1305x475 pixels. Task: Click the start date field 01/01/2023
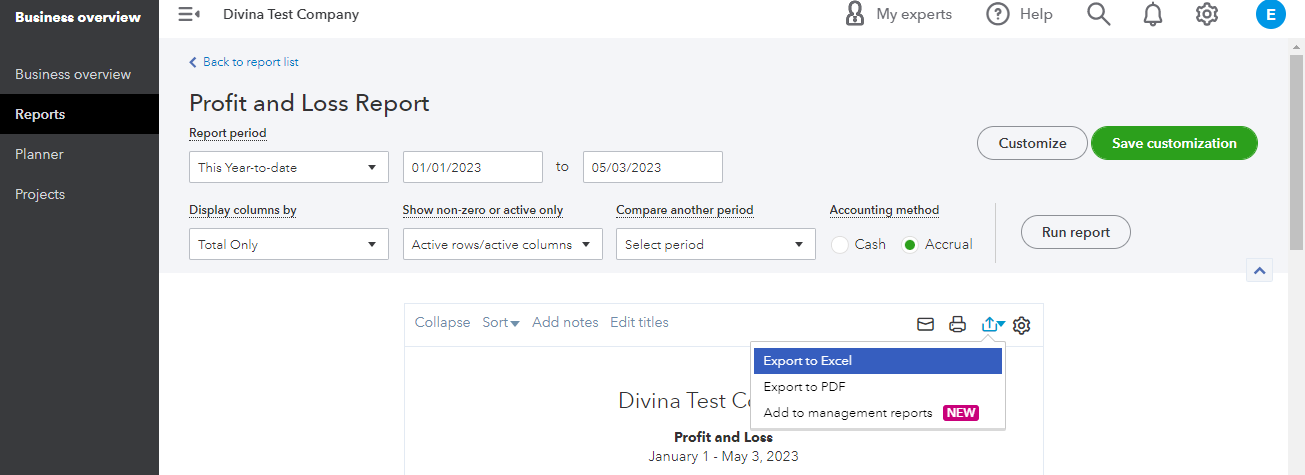pyautogui.click(x=472, y=167)
